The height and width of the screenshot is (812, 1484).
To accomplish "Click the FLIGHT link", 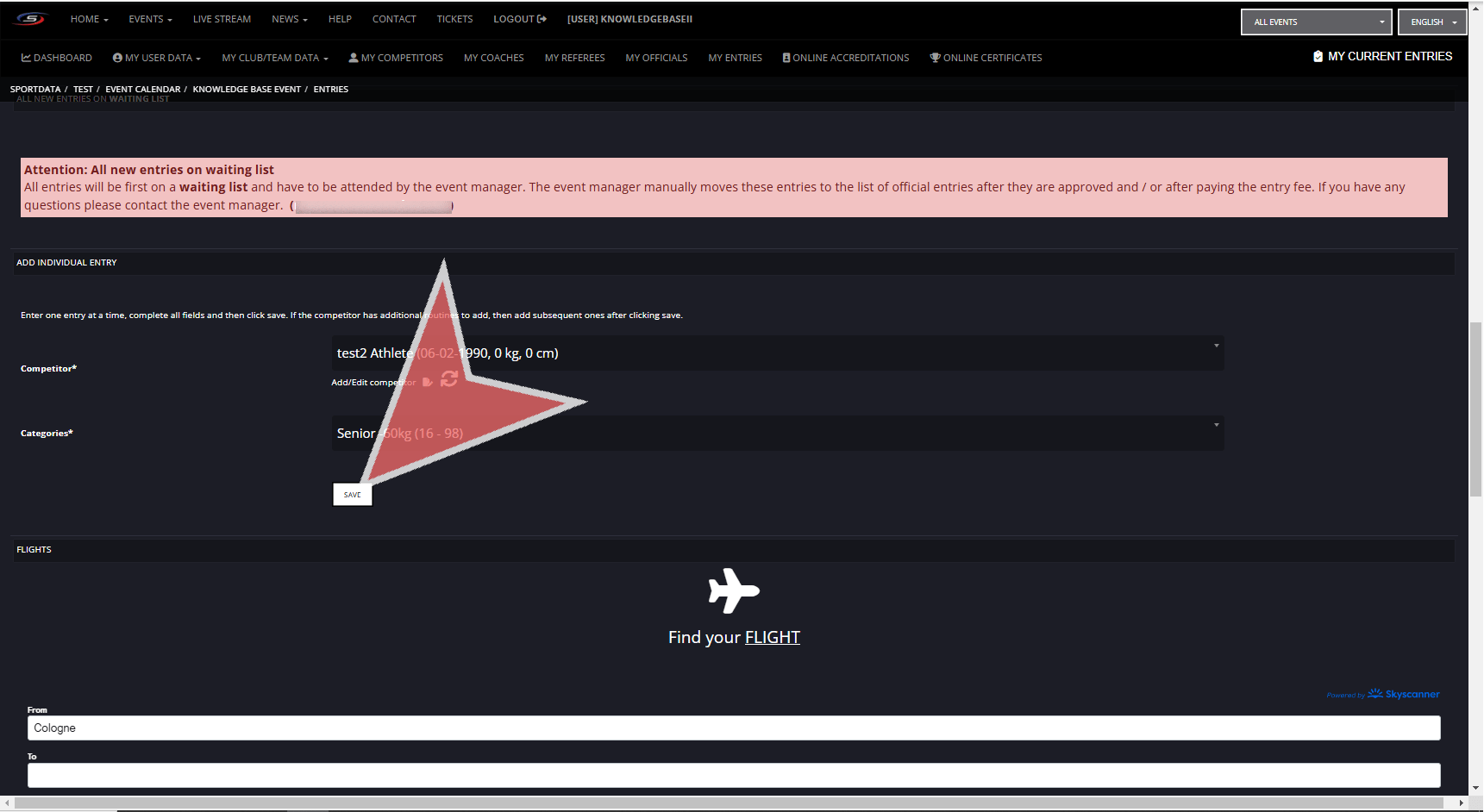I will (x=772, y=637).
